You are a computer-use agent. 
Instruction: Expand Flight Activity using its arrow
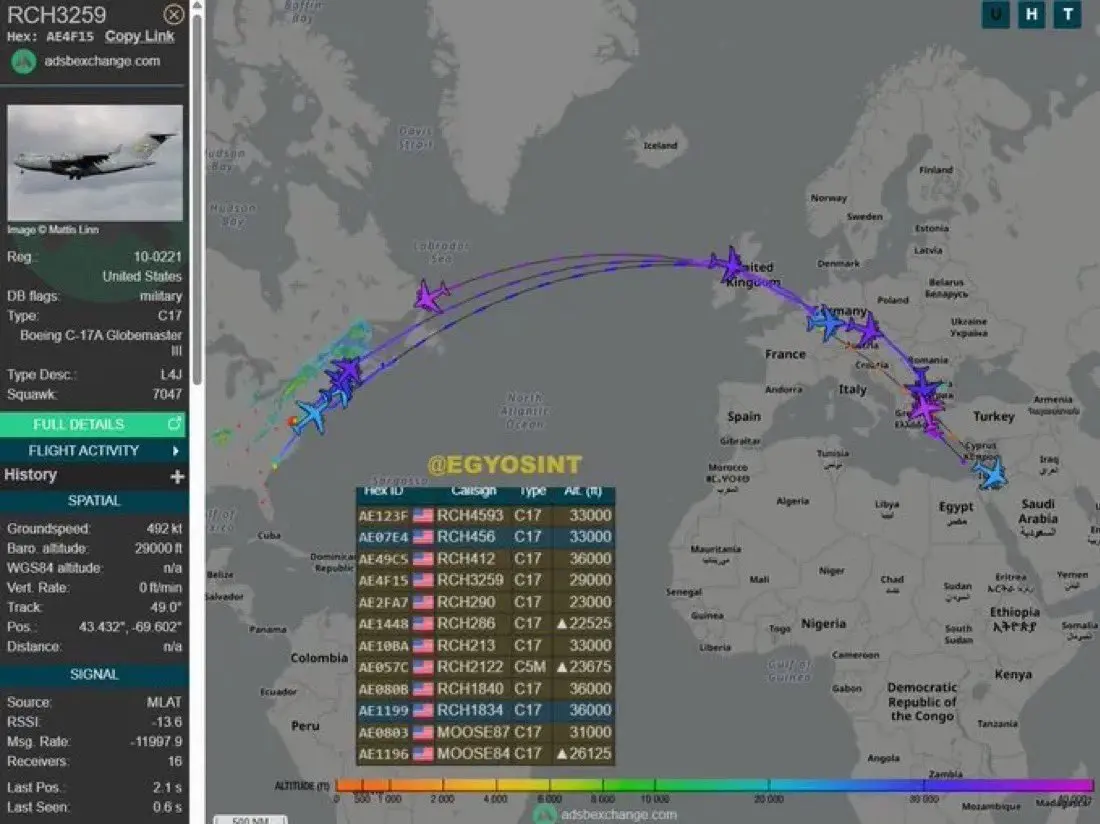click(176, 451)
